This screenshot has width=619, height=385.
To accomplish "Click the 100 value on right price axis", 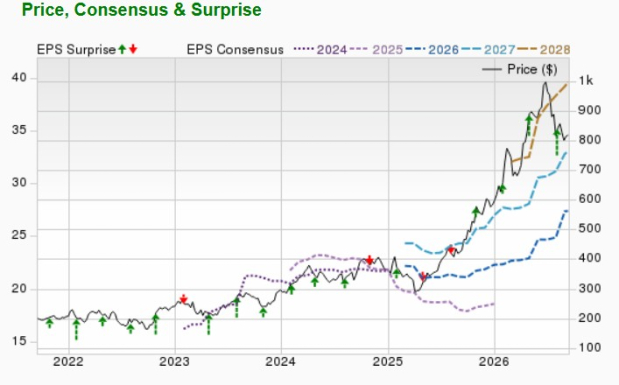I will tap(590, 348).
